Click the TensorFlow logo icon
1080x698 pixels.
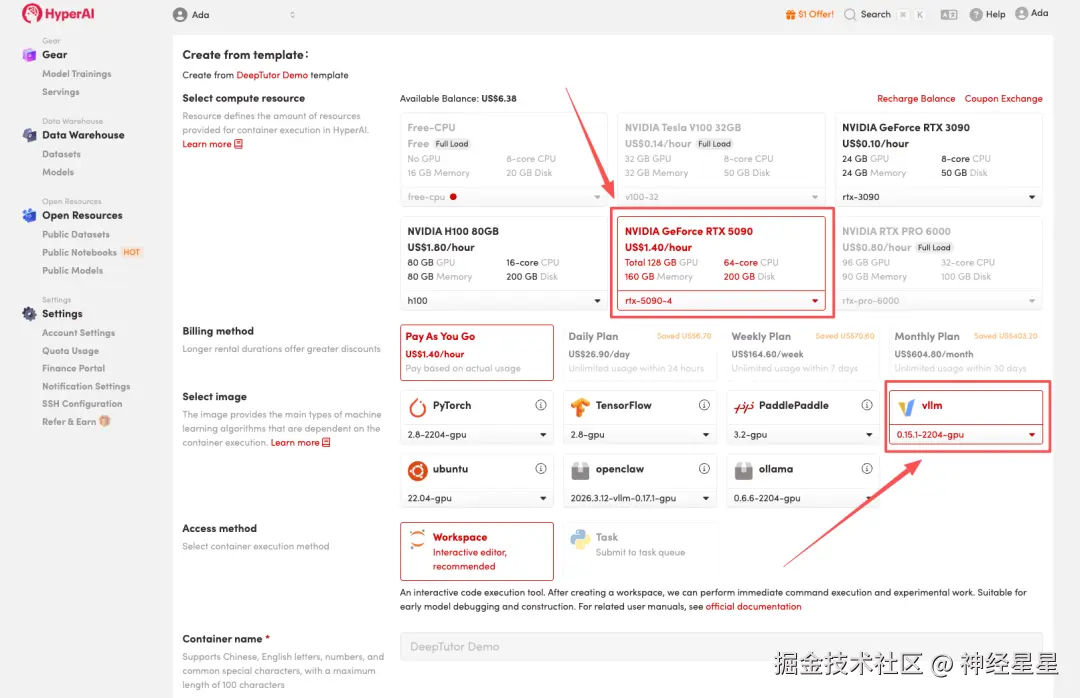click(580, 407)
